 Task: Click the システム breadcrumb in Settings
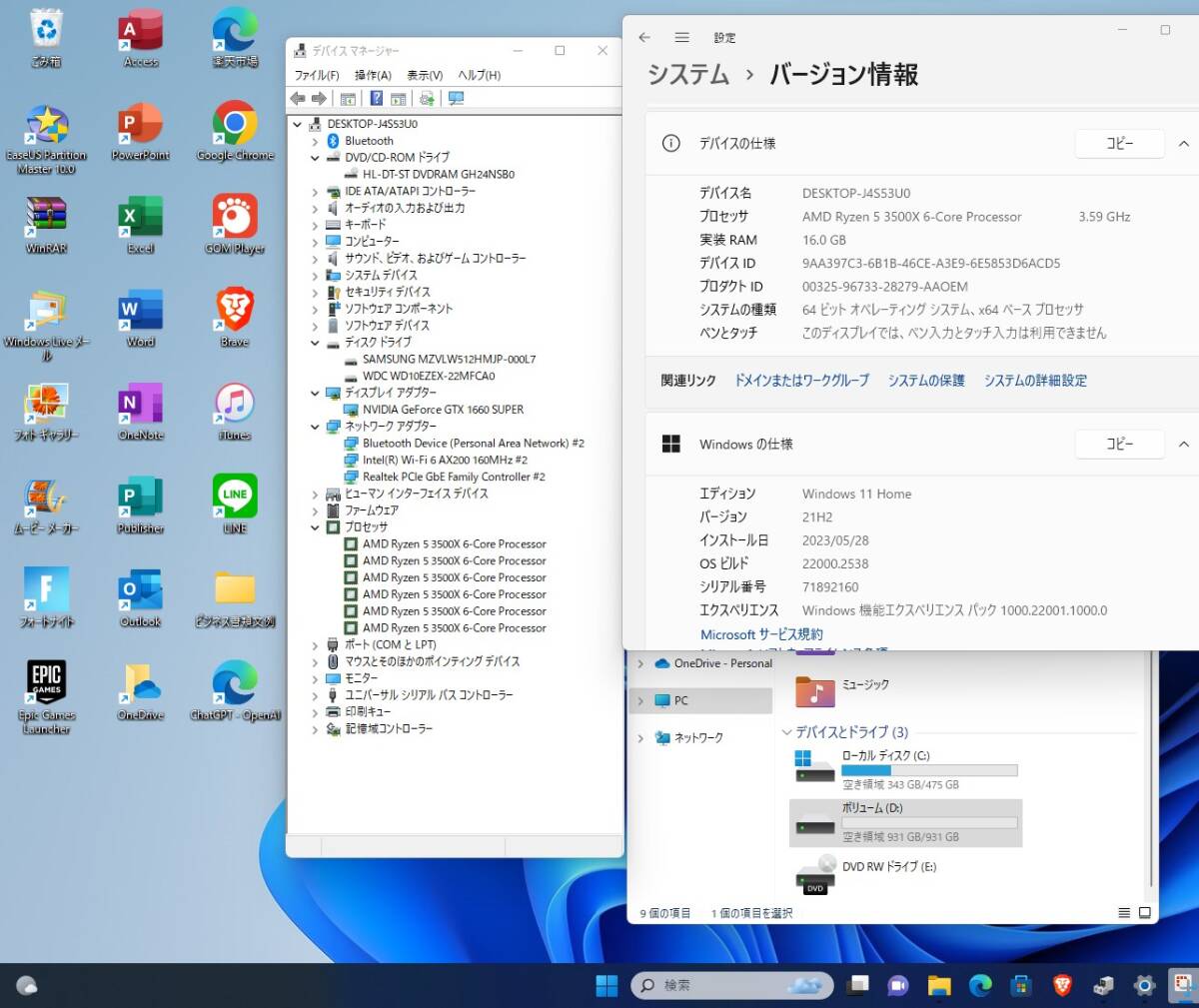pos(688,75)
